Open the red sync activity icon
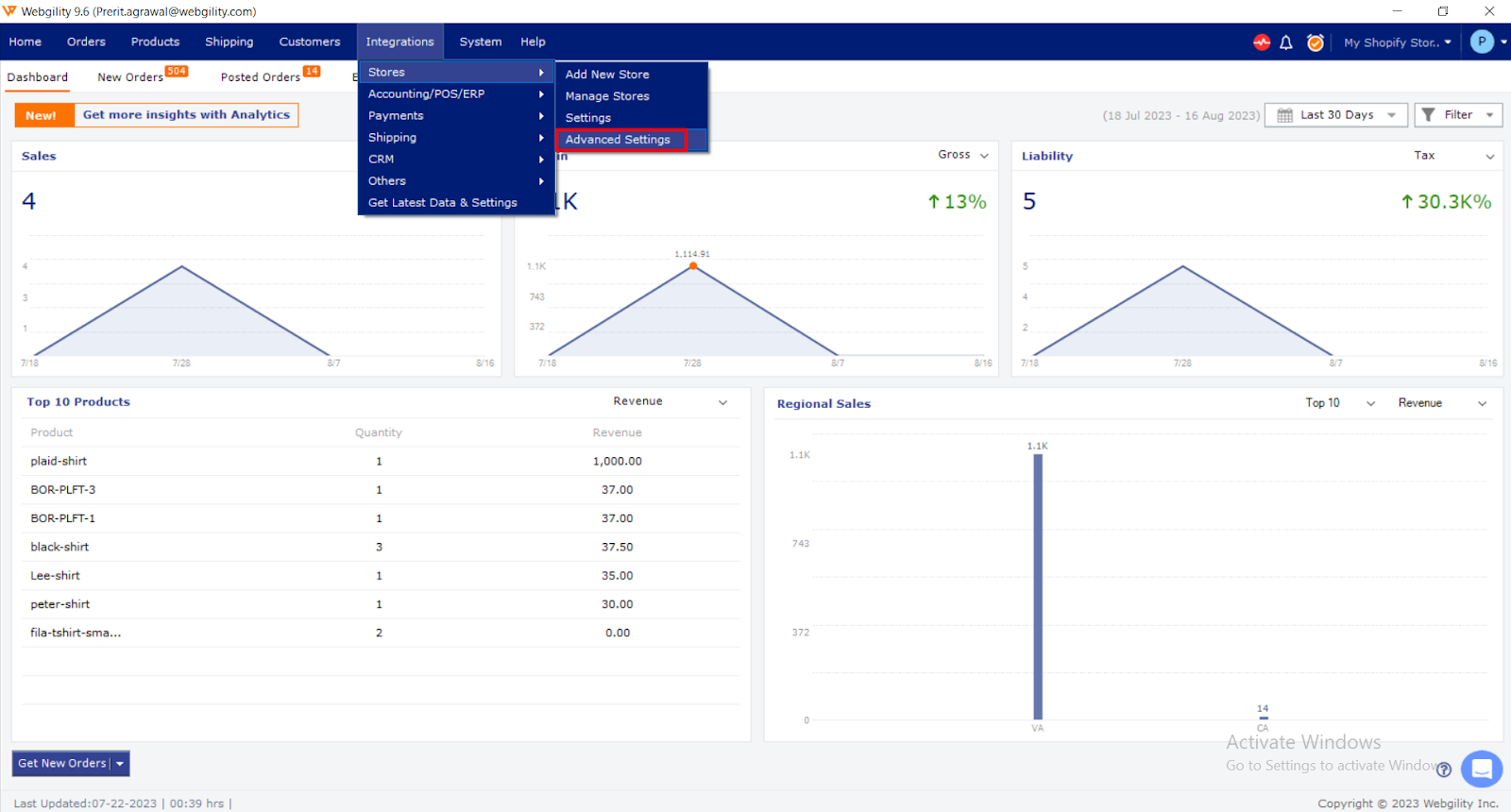The width and height of the screenshot is (1511, 812). pyautogui.click(x=1262, y=42)
